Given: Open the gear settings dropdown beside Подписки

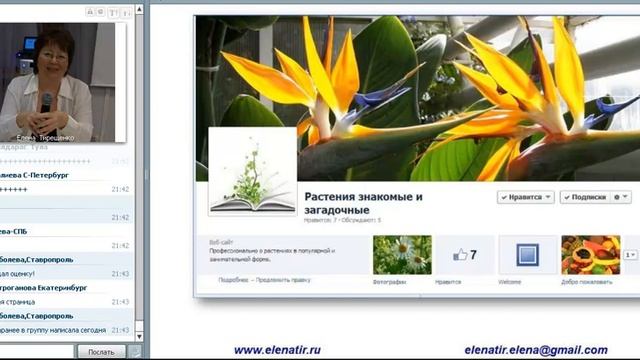Looking at the screenshot, I should click(621, 197).
